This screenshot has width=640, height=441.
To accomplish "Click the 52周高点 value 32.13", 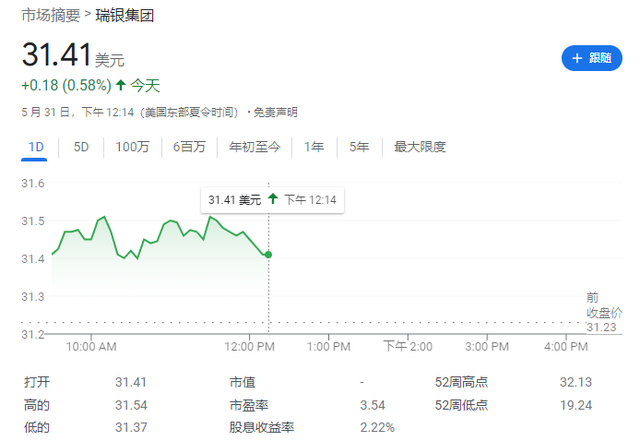I will 576,382.
